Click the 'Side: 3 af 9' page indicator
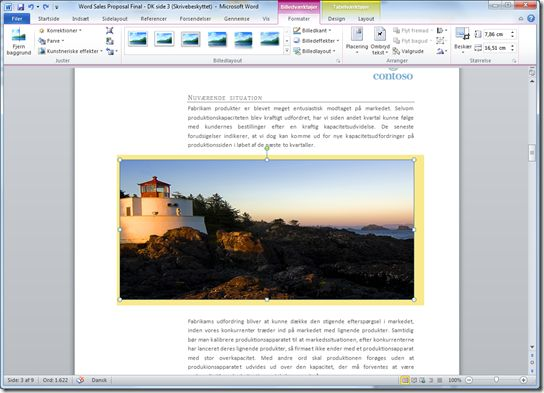The image size is (544, 393). tap(21, 380)
